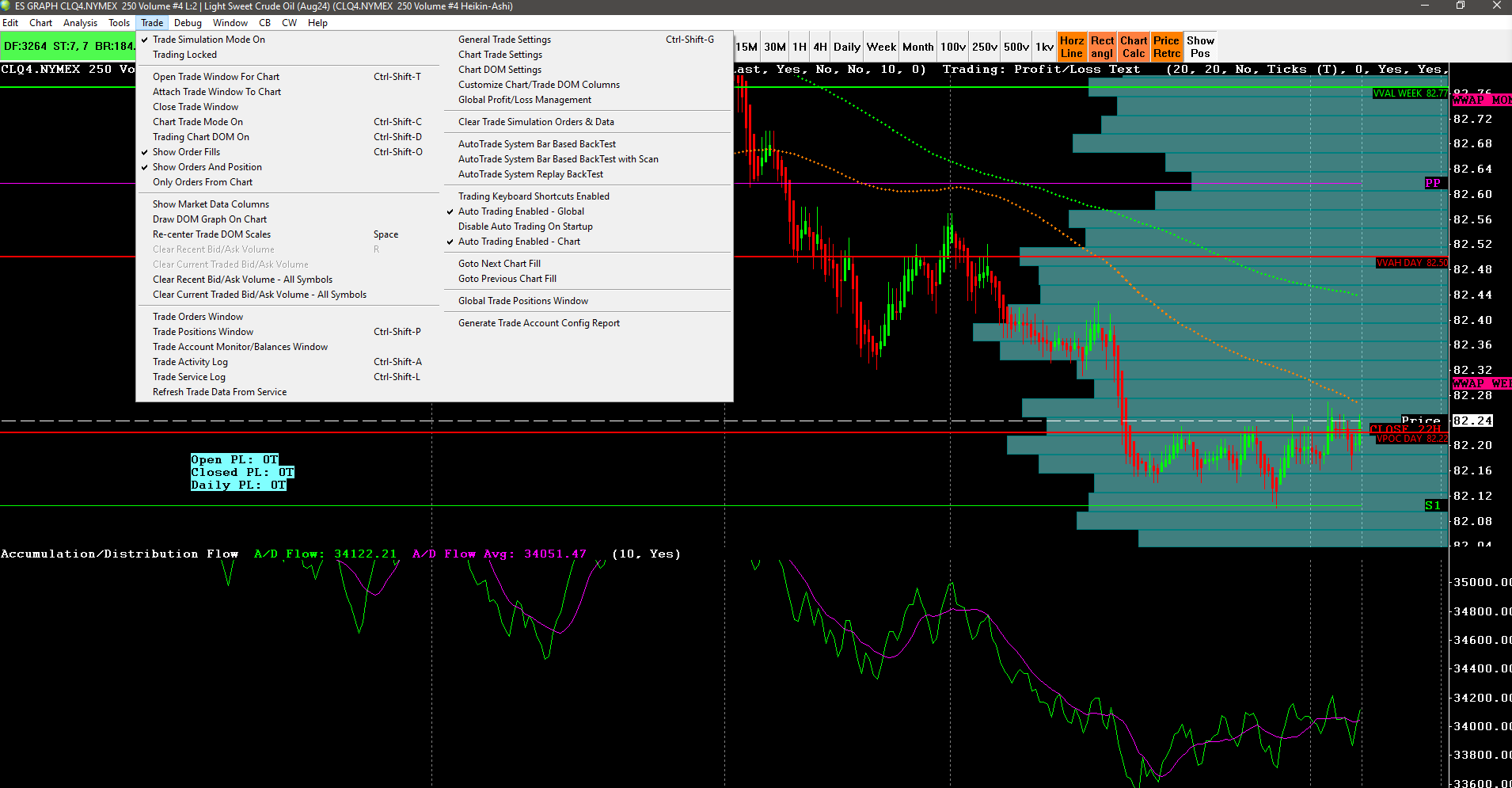Viewport: 1512px width, 788px height.
Task: Select Close Trade Window
Action: click(287, 107)
